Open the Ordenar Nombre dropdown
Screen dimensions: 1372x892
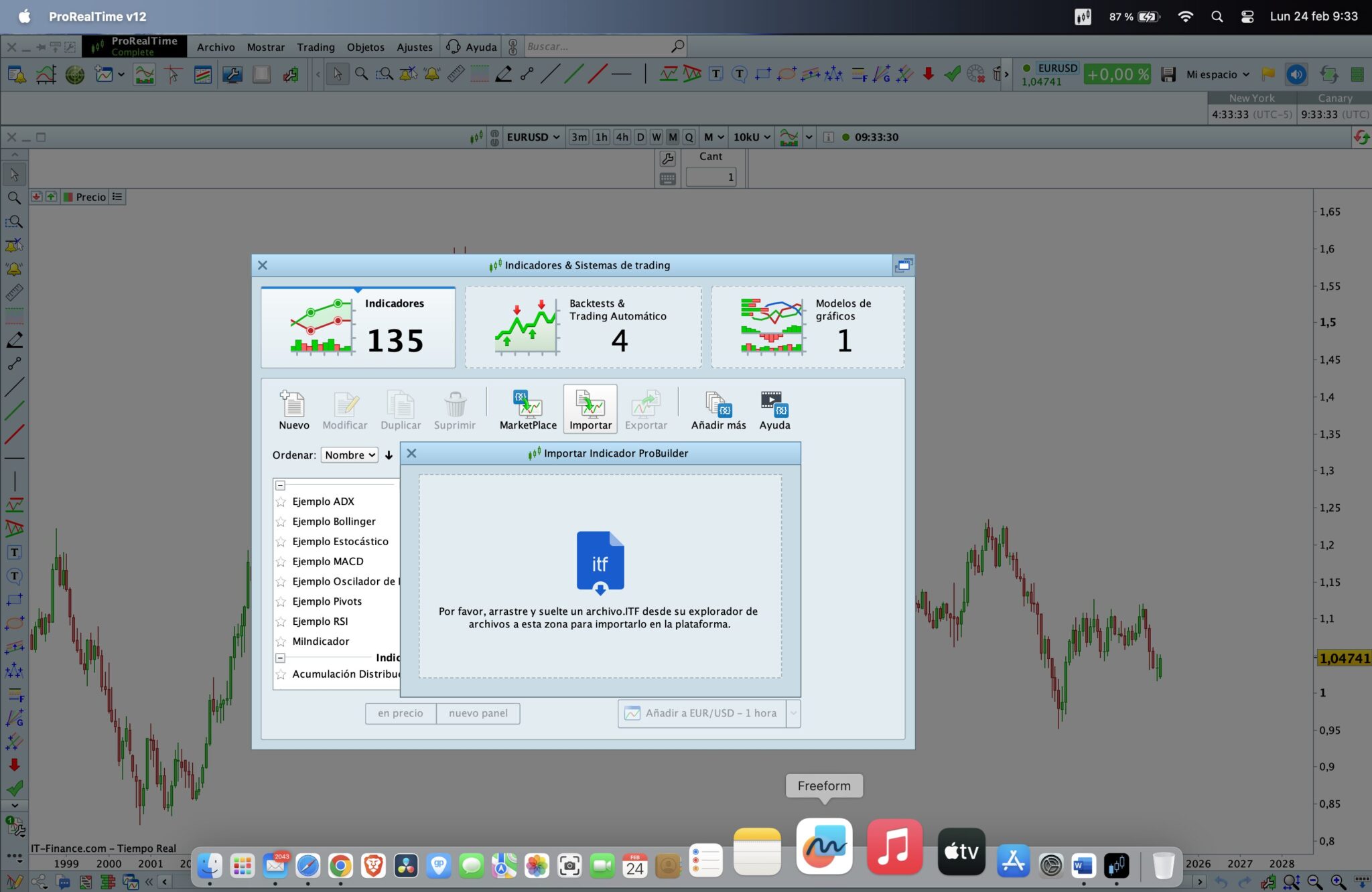(350, 455)
